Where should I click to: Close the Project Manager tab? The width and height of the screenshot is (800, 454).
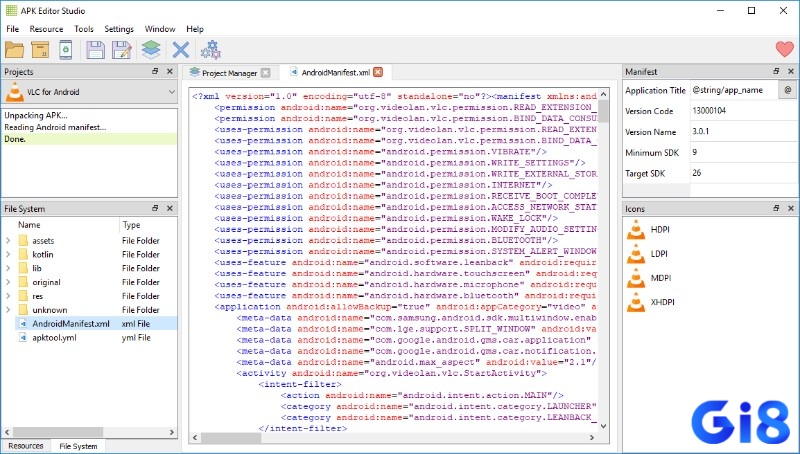pyautogui.click(x=265, y=73)
